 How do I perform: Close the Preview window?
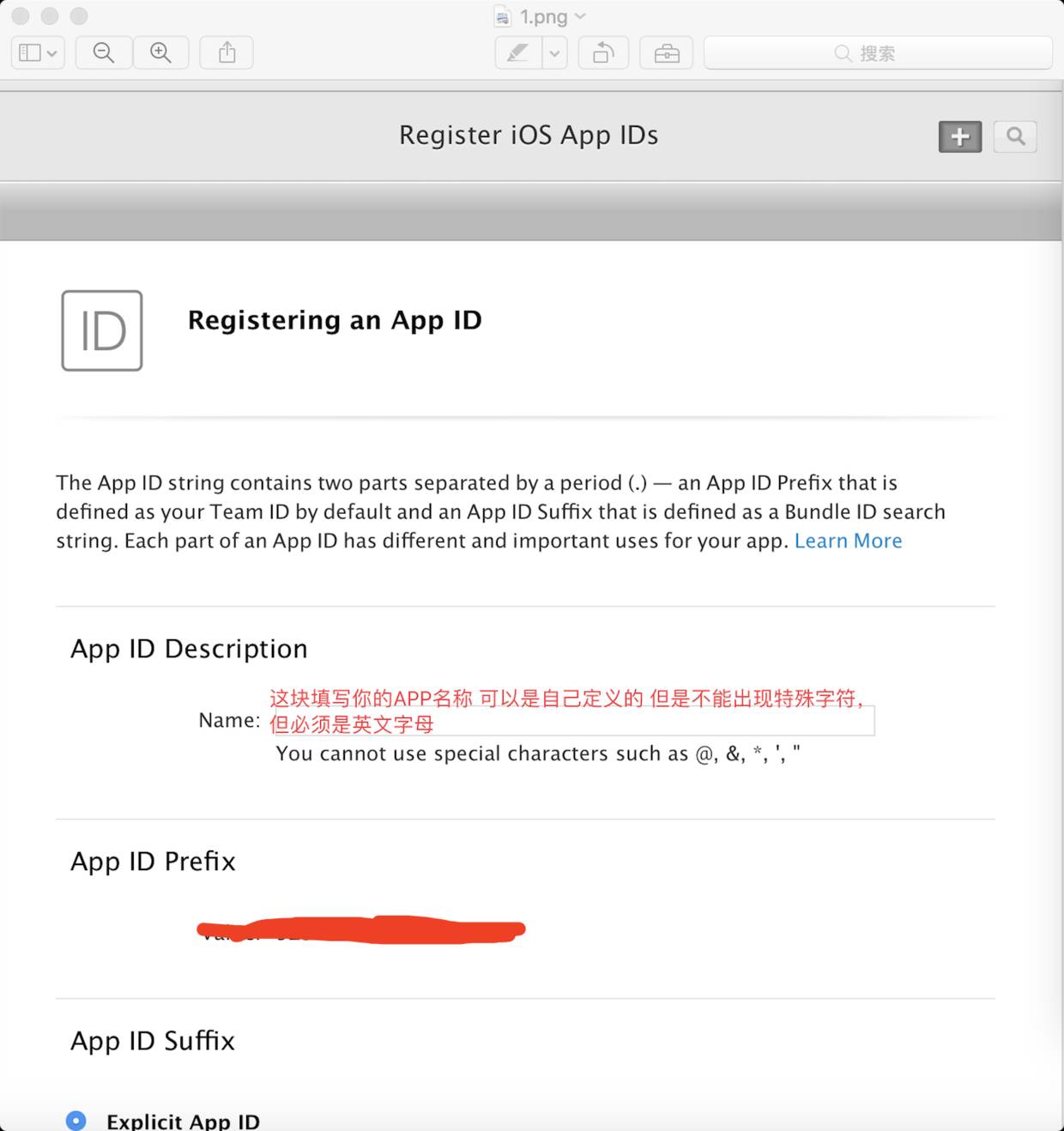click(x=21, y=16)
